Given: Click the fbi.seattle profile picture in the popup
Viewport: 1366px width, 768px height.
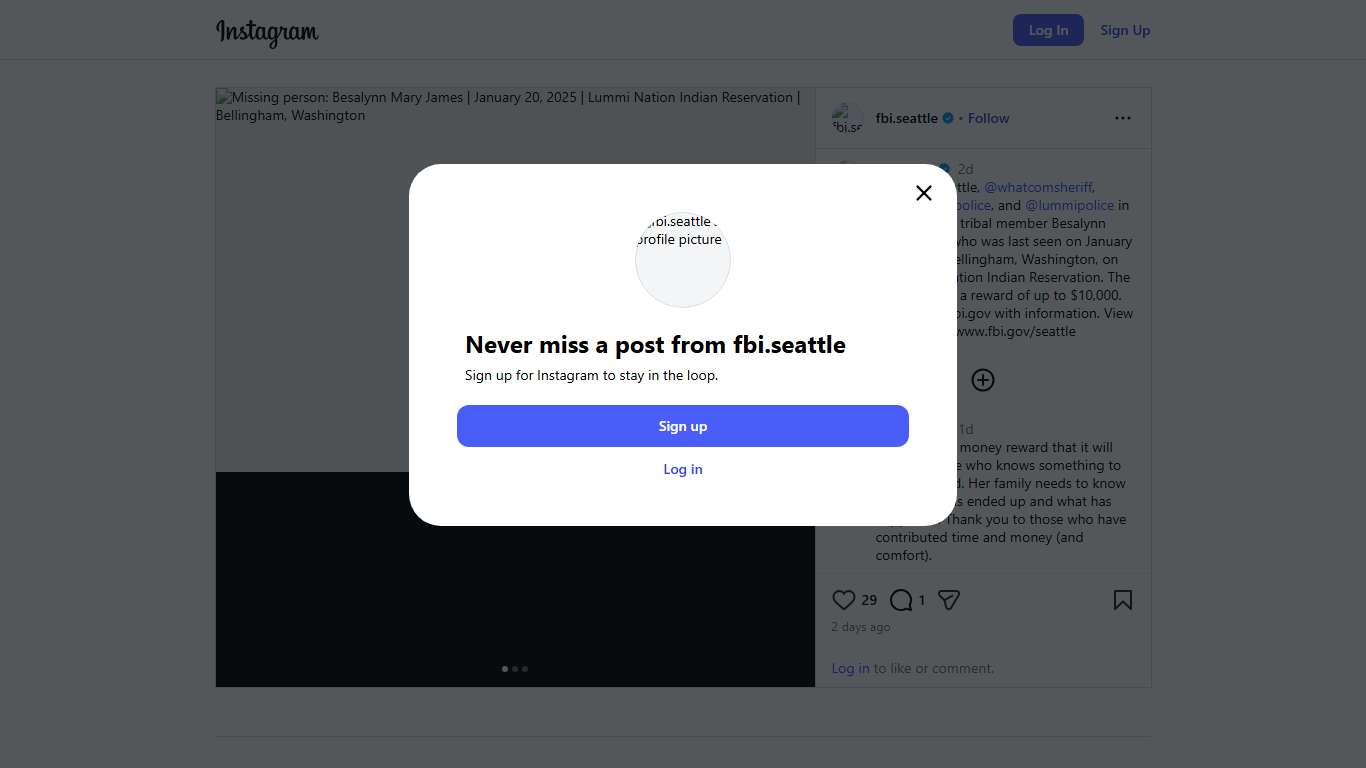Looking at the screenshot, I should pyautogui.click(x=683, y=260).
